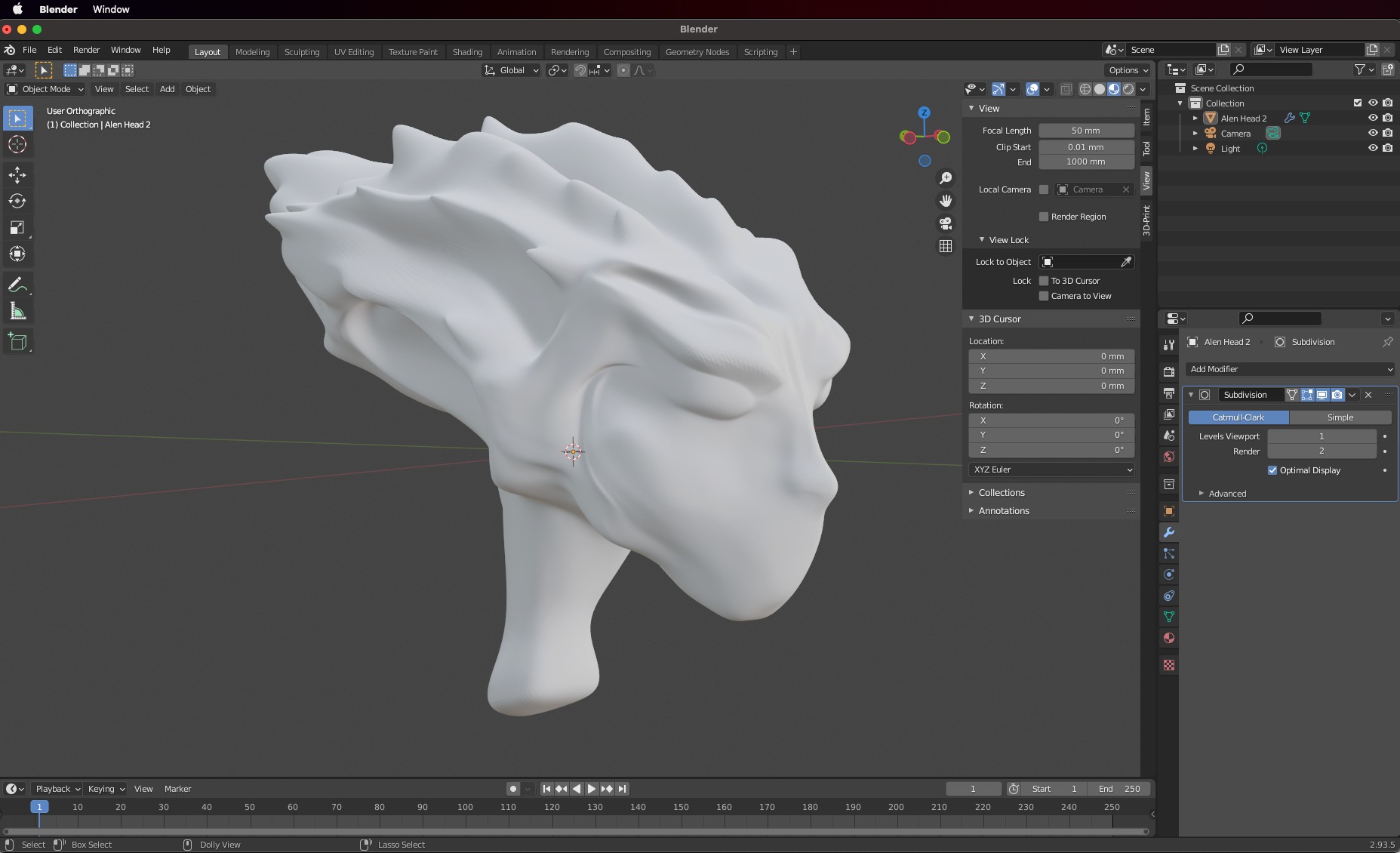Image resolution: width=1400 pixels, height=853 pixels.
Task: Choose the Add Cube tool
Action: point(17,342)
